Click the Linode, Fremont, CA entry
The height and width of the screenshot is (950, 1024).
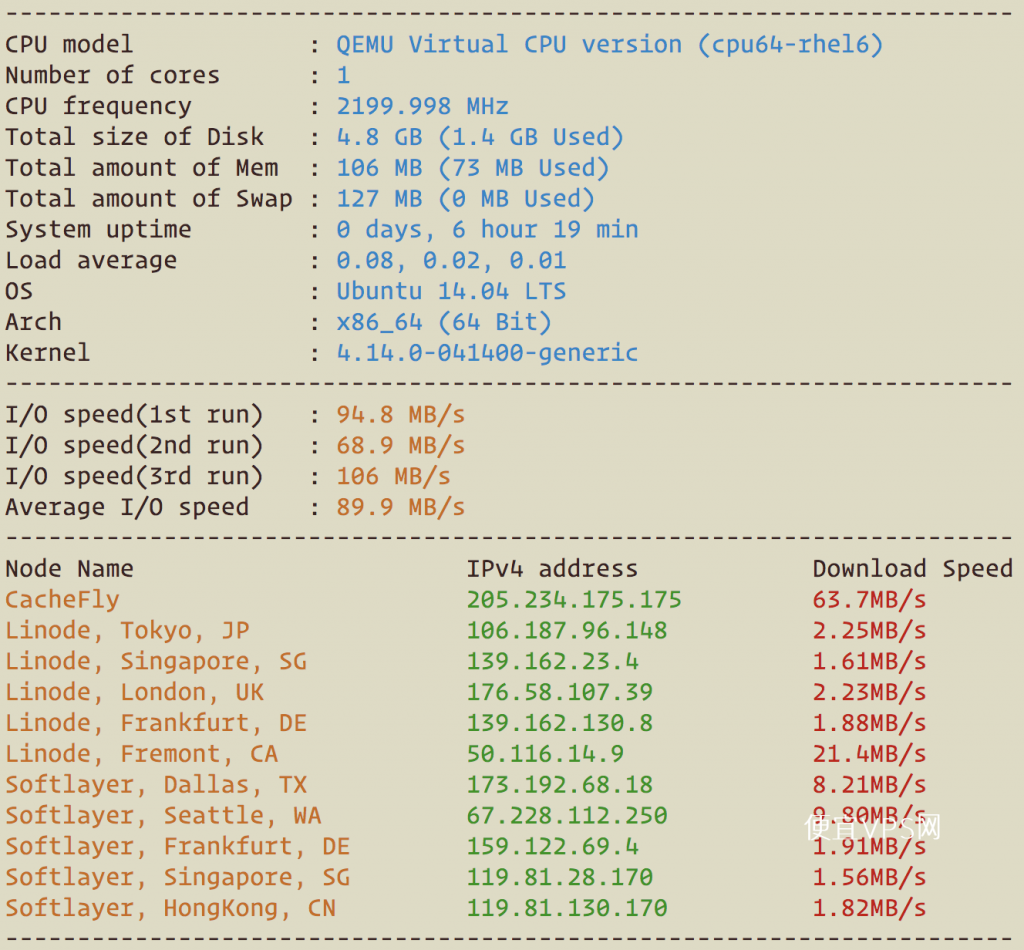point(141,754)
